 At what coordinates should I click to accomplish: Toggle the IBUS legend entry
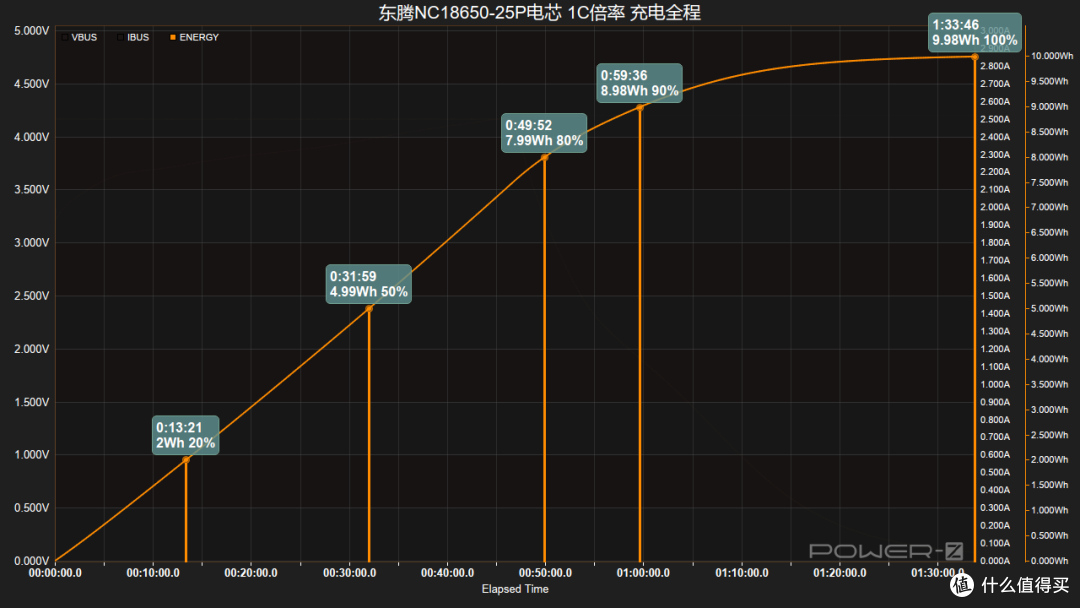[133, 37]
